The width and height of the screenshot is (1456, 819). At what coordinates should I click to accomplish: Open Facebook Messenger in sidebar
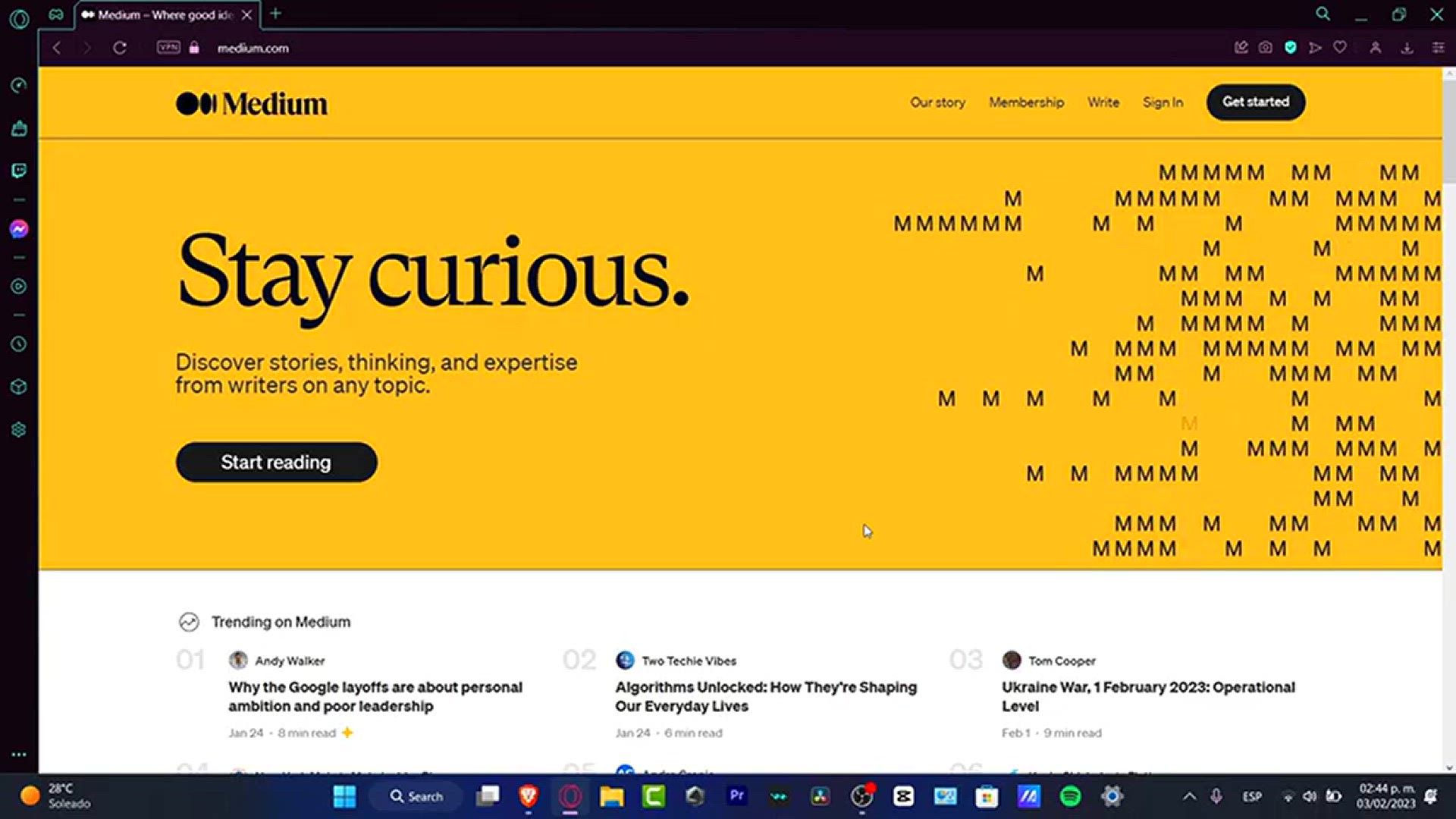pos(19,228)
